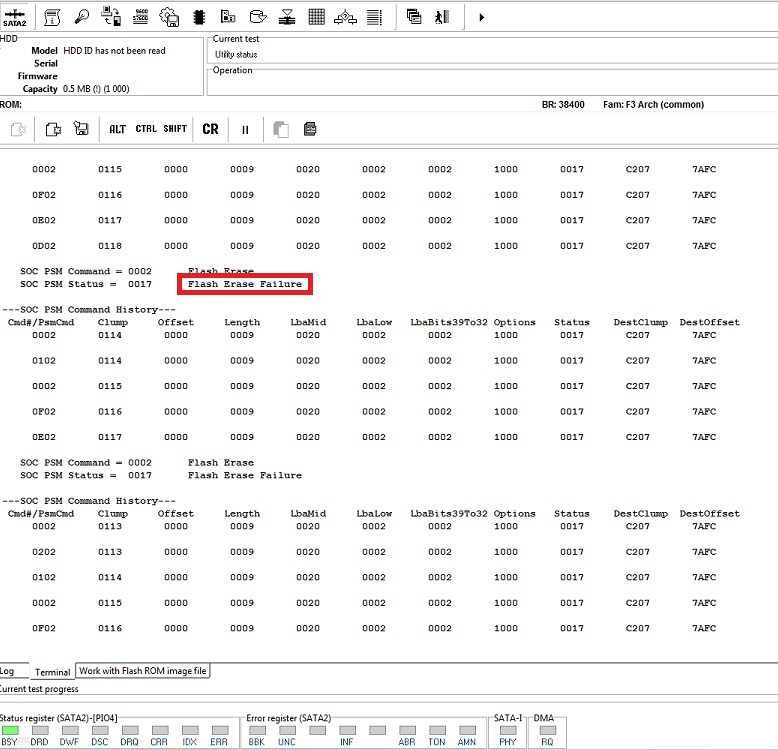Open the HDD passport info scroll icon

click(x=52, y=17)
